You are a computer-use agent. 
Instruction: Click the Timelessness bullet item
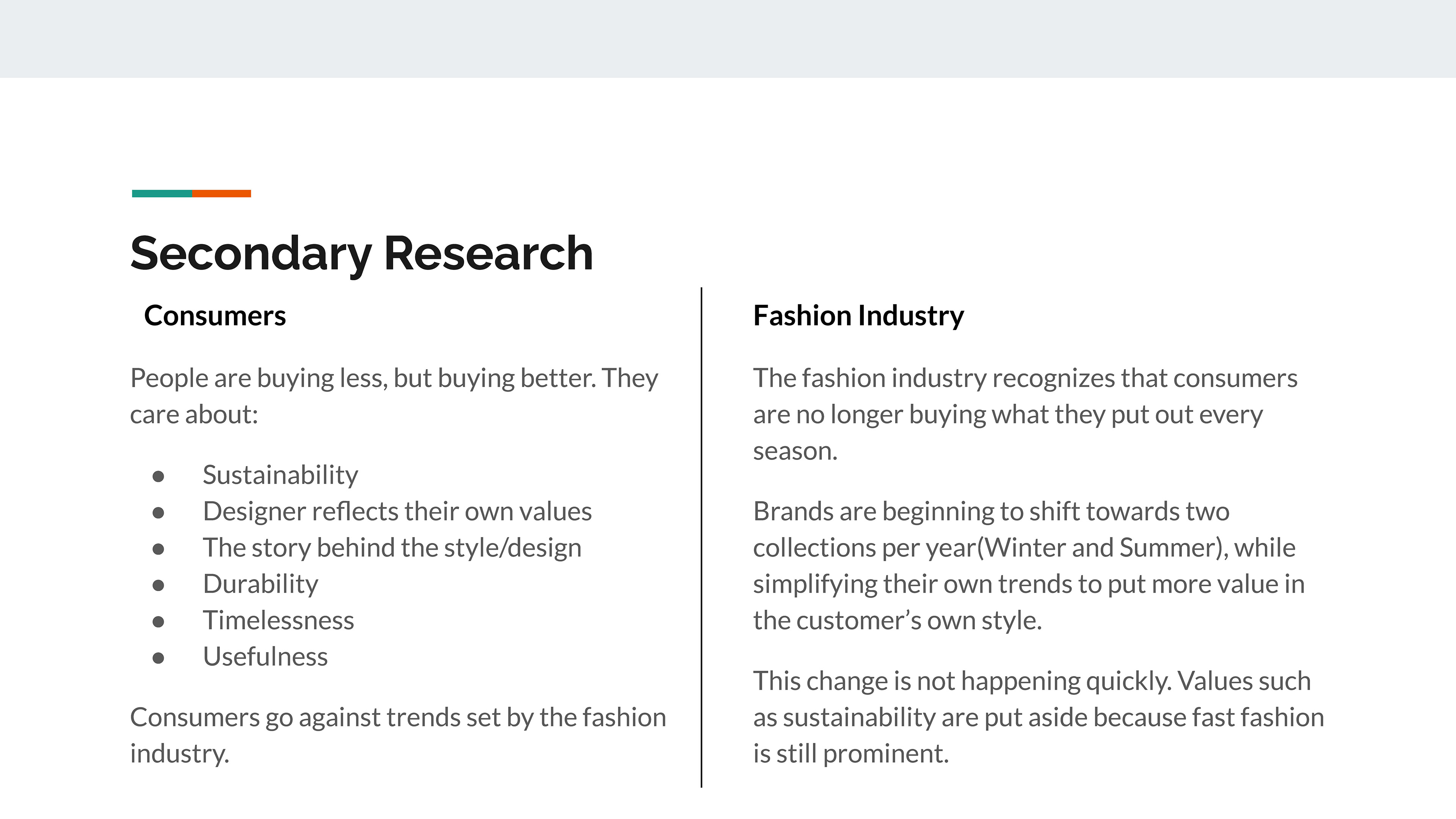[279, 621]
